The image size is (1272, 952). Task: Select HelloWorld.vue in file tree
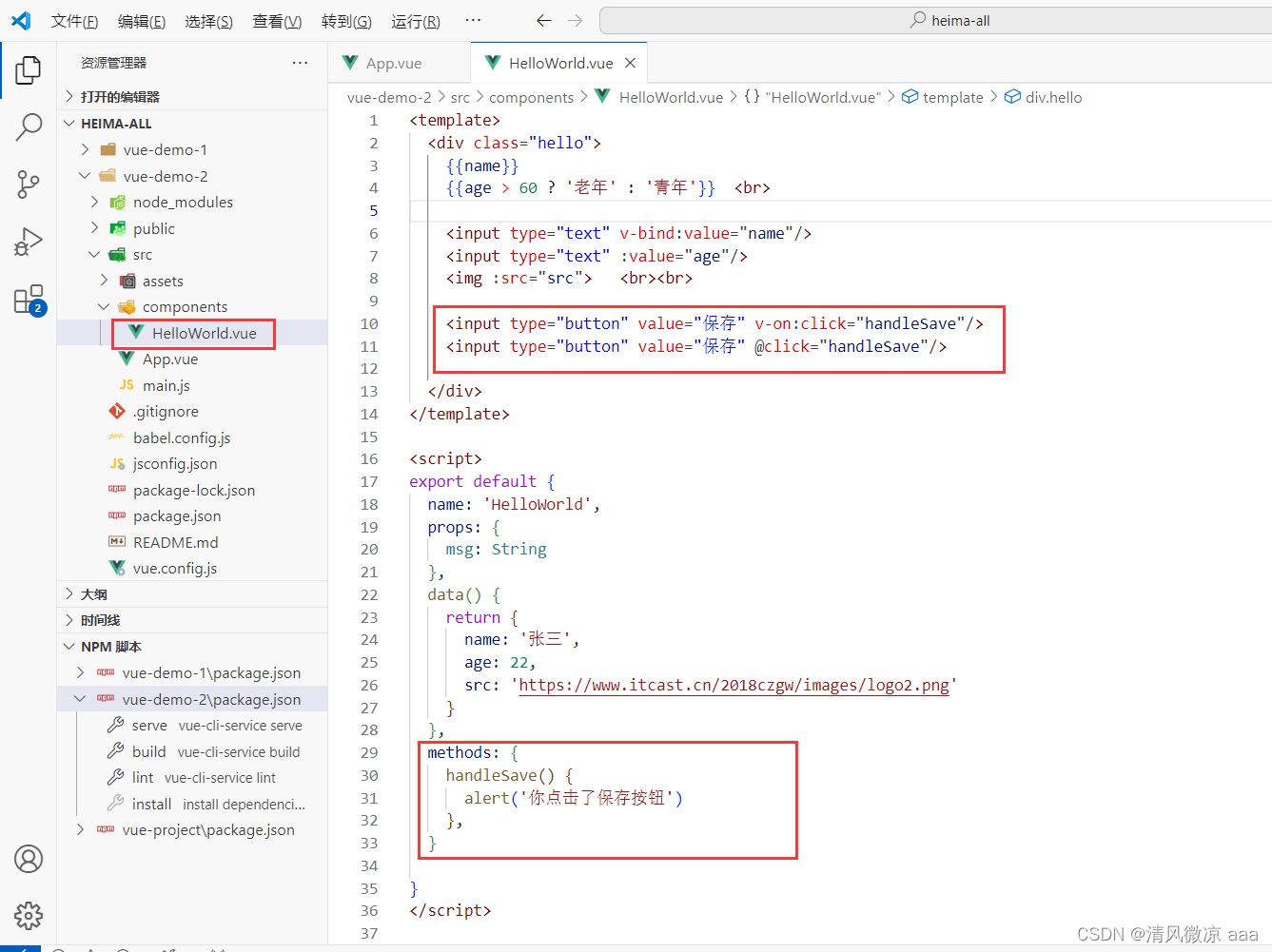click(x=192, y=333)
